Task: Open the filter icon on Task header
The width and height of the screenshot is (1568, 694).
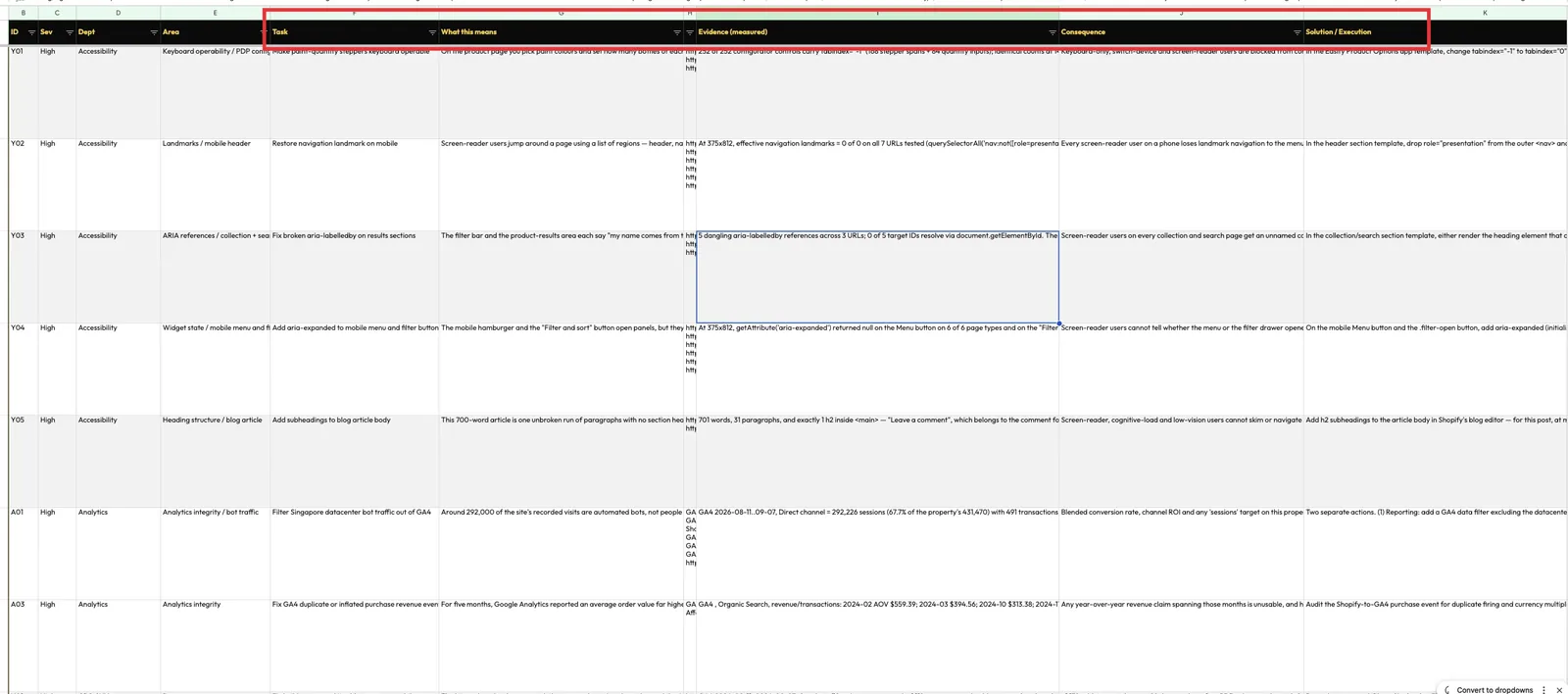Action: (x=432, y=32)
